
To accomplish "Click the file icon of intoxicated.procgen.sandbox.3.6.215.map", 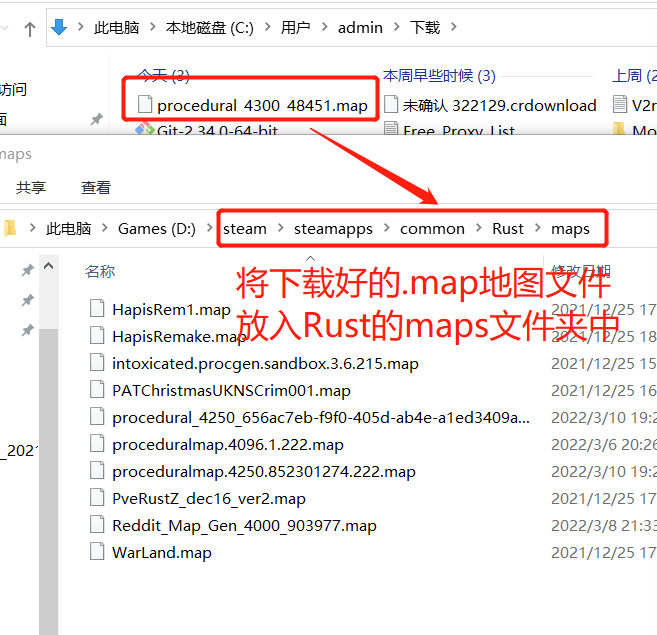I will coord(97,362).
